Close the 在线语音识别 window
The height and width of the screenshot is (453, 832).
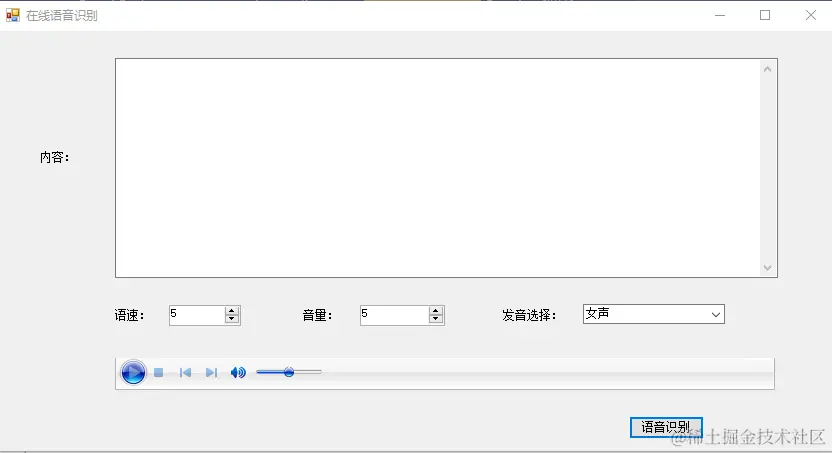click(810, 15)
